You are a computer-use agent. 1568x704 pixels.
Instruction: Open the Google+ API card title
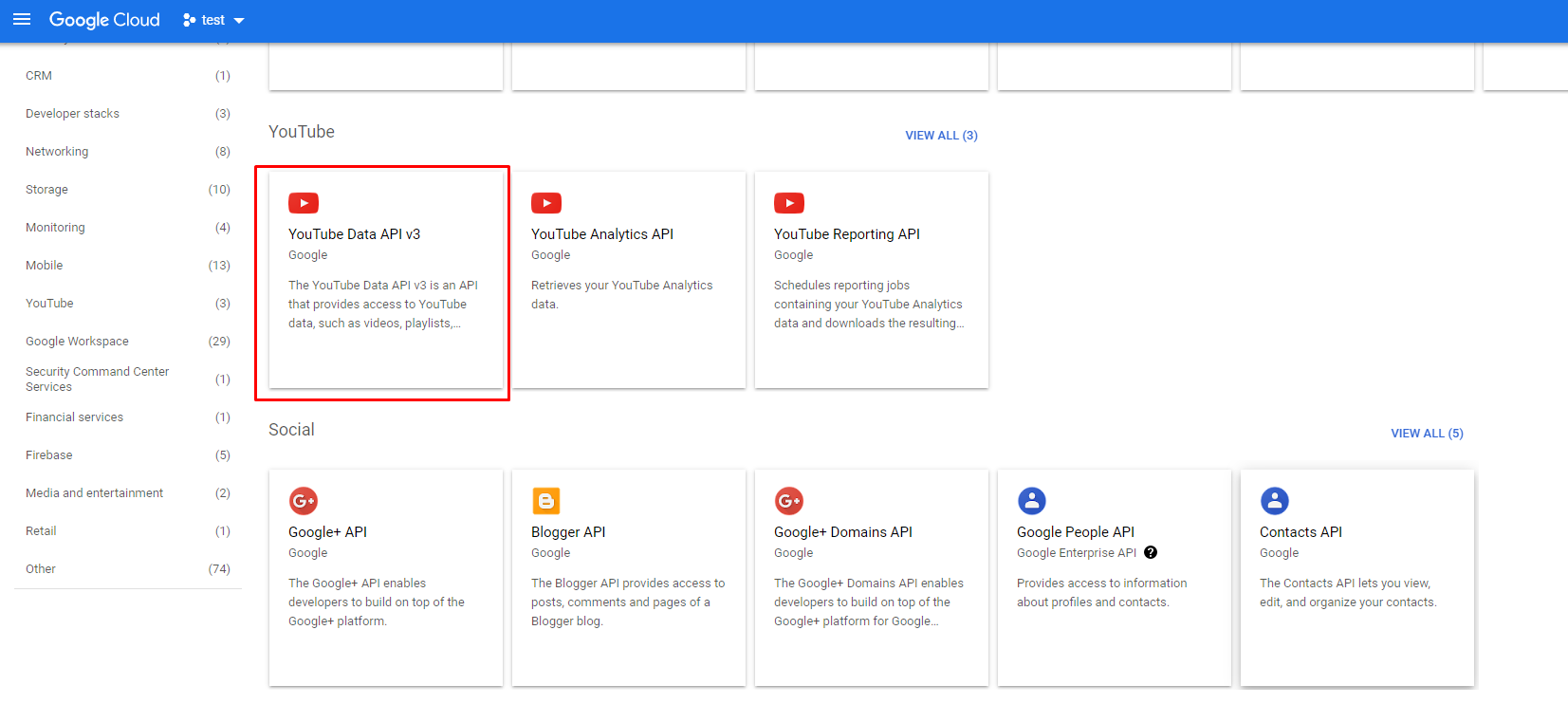point(327,532)
